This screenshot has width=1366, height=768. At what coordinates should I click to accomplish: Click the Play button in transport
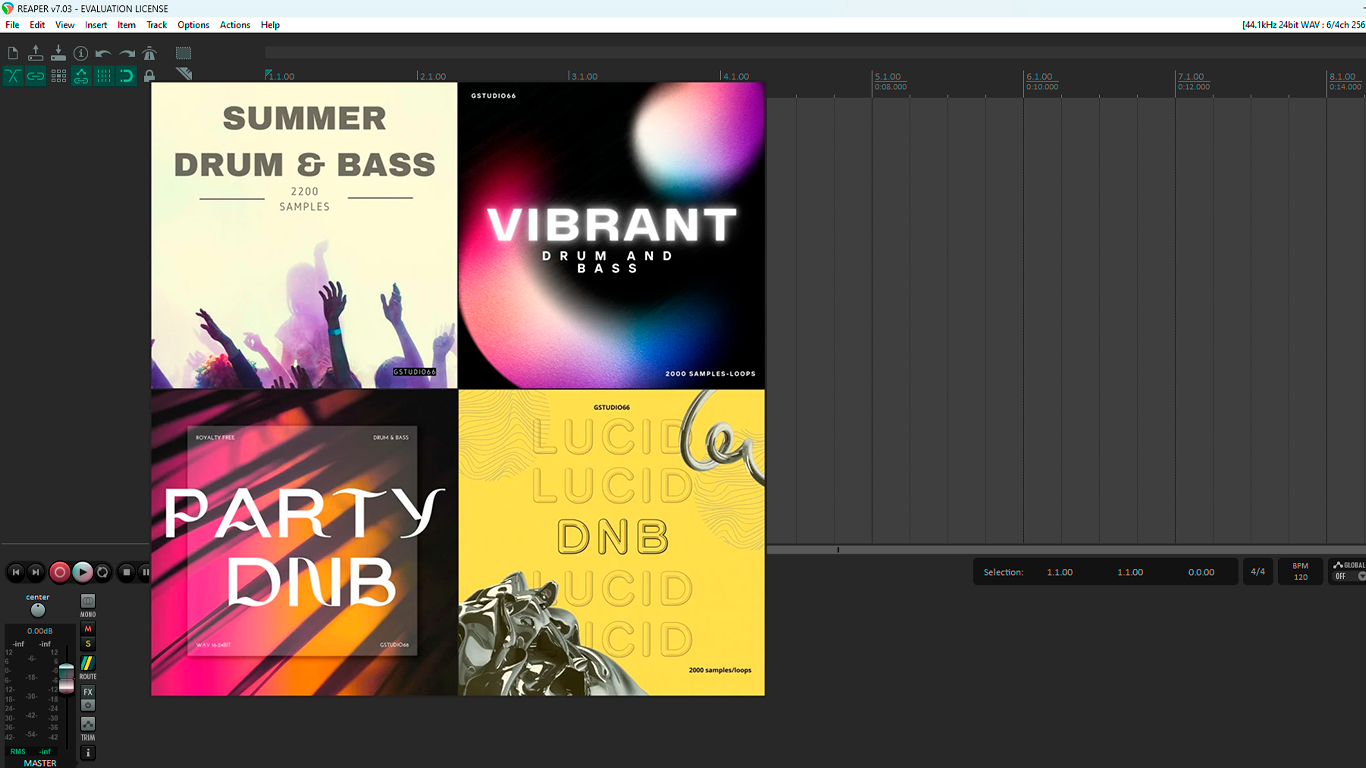coord(82,572)
